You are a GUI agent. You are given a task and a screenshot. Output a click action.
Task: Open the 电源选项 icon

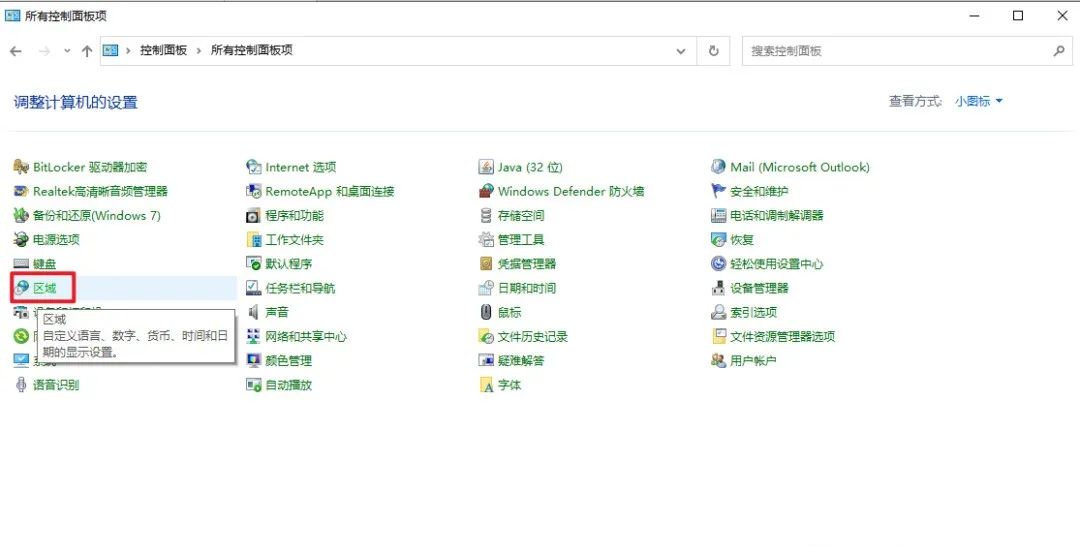point(21,240)
